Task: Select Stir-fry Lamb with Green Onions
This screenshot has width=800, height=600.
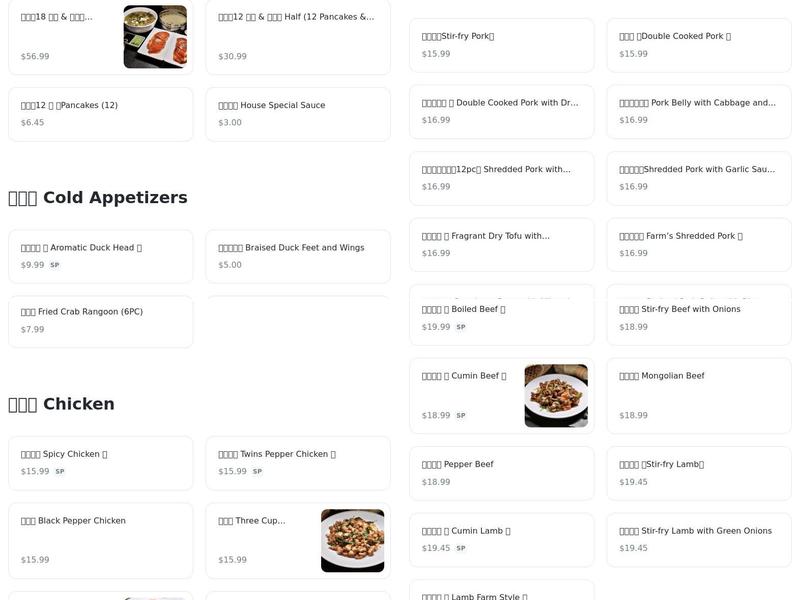Action: click(x=697, y=540)
